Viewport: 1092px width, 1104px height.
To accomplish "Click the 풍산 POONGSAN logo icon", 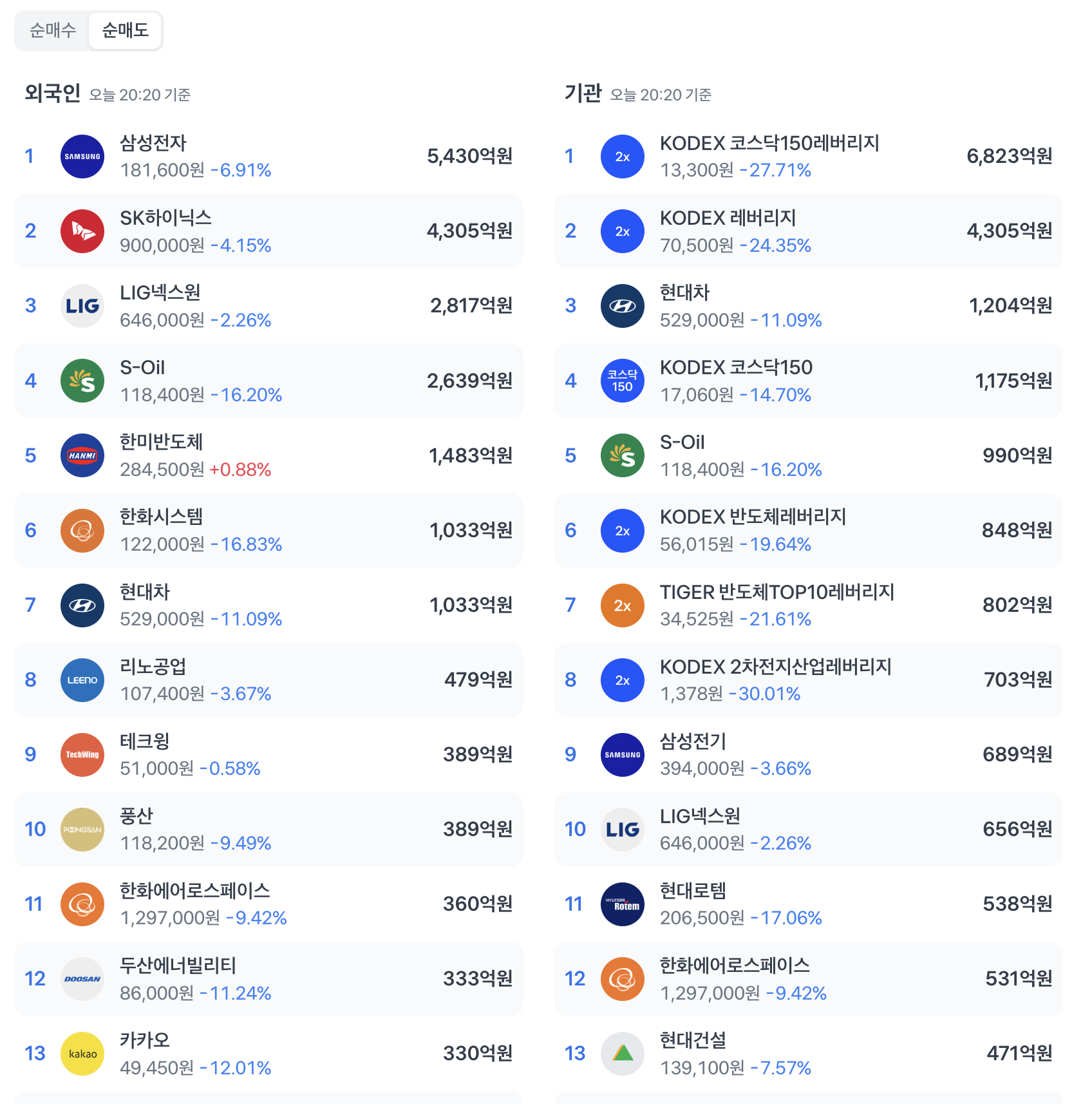I will pos(82,830).
